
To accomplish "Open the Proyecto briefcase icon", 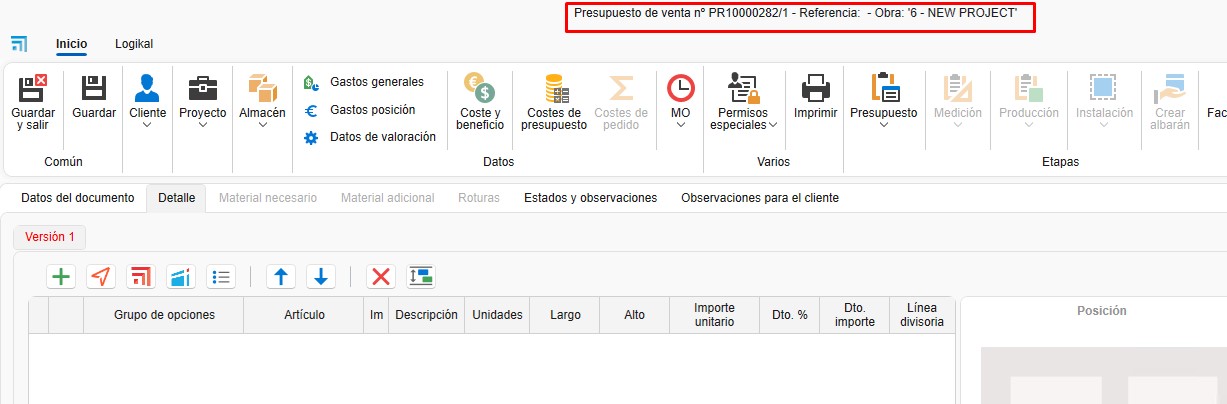I will click(203, 88).
